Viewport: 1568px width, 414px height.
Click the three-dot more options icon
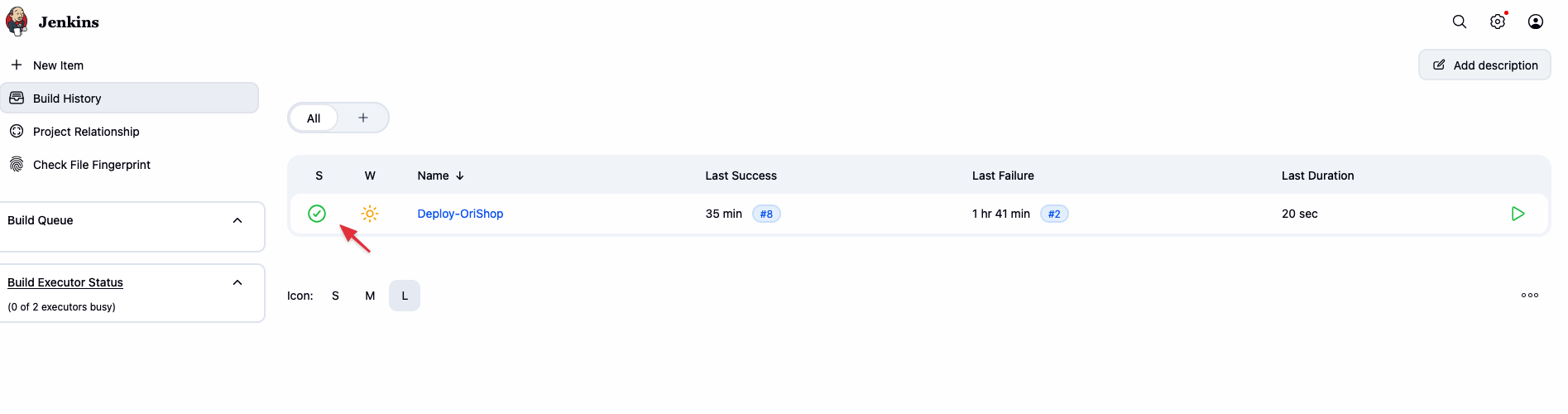coord(1530,295)
